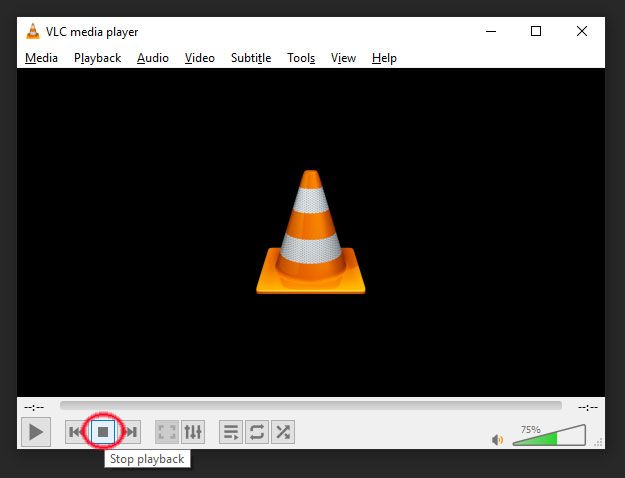The height and width of the screenshot is (478, 625).
Task: Click the VLC cone icon in title bar
Action: point(33,31)
